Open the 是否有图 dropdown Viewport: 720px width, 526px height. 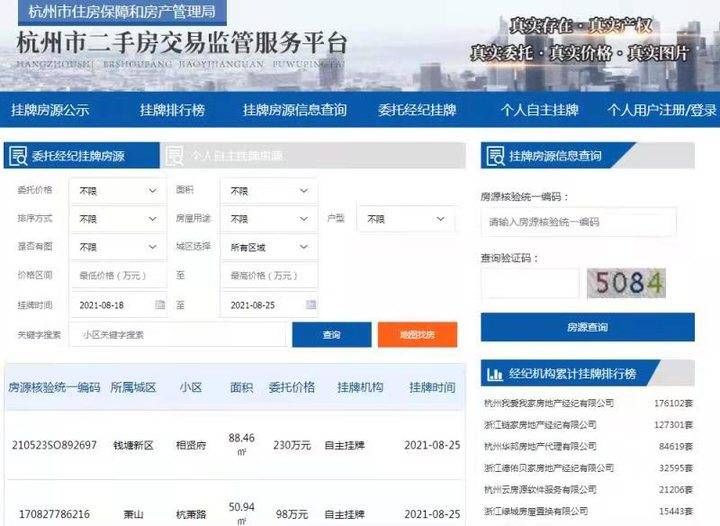[118, 247]
